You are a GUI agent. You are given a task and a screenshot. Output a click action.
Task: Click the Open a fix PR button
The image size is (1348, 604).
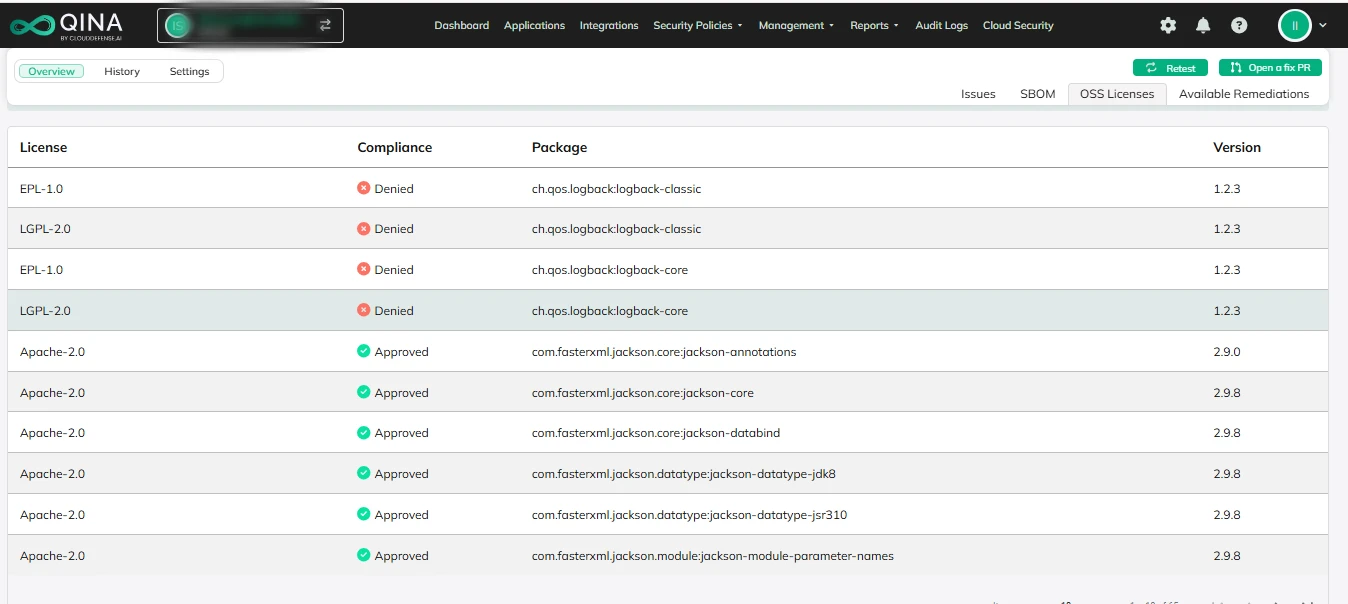pyautogui.click(x=1270, y=68)
